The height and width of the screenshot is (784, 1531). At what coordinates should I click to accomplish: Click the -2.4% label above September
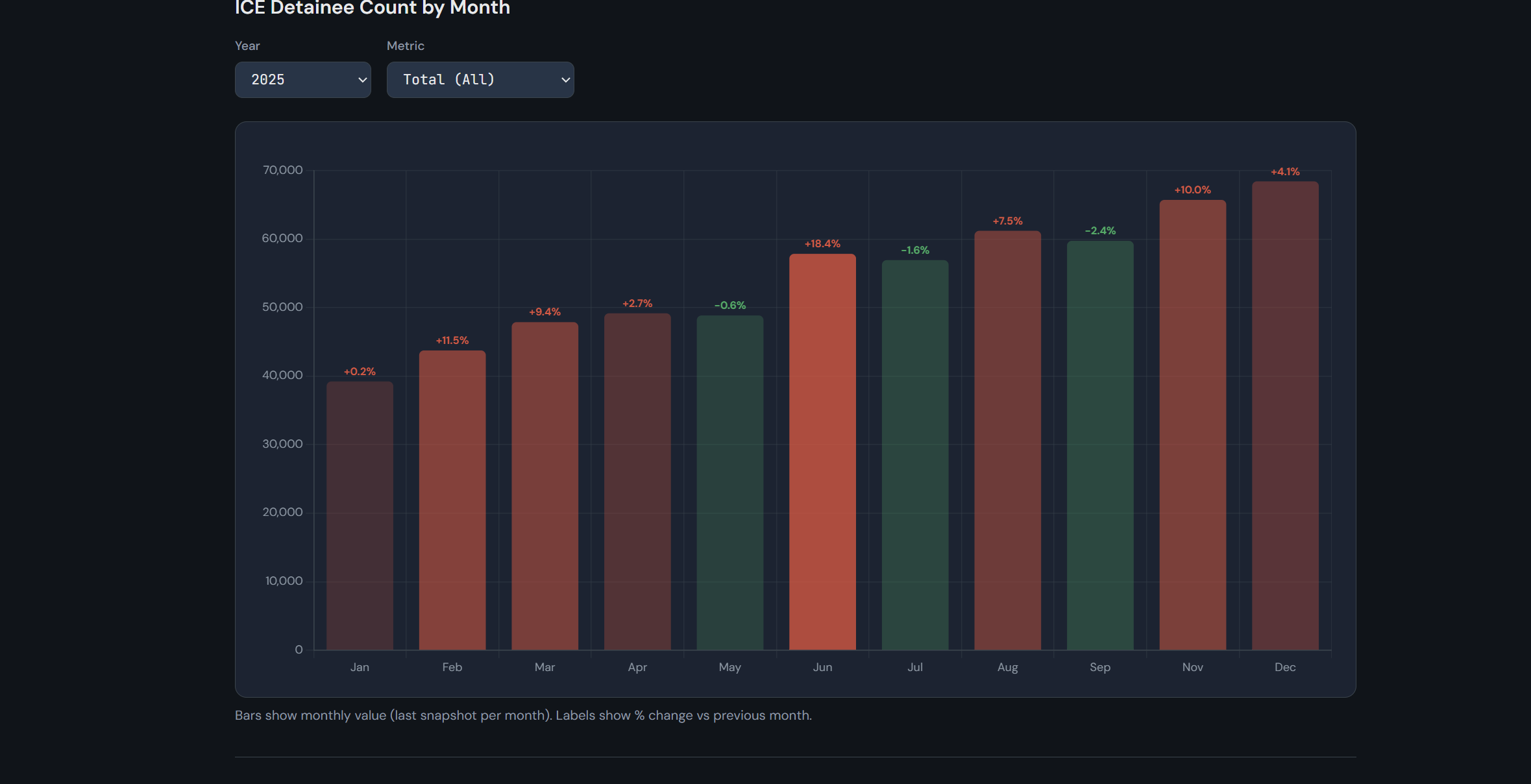pyautogui.click(x=1100, y=231)
